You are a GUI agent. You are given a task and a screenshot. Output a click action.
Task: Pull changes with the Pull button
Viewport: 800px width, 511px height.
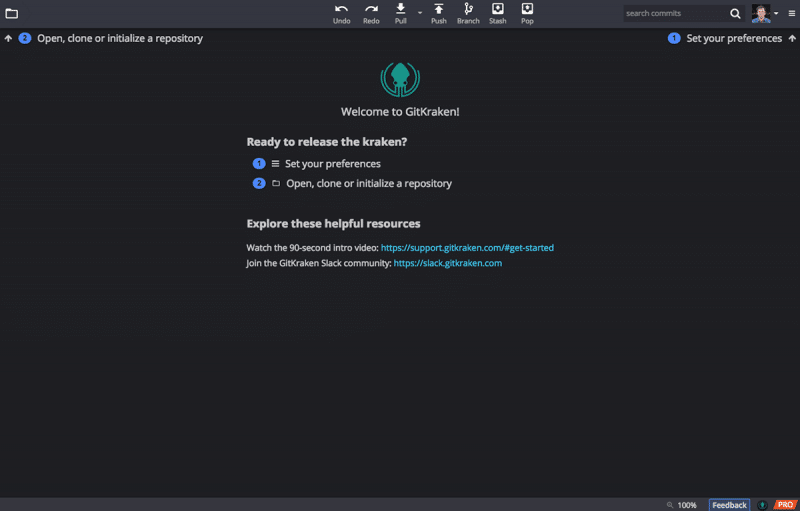[x=401, y=14]
